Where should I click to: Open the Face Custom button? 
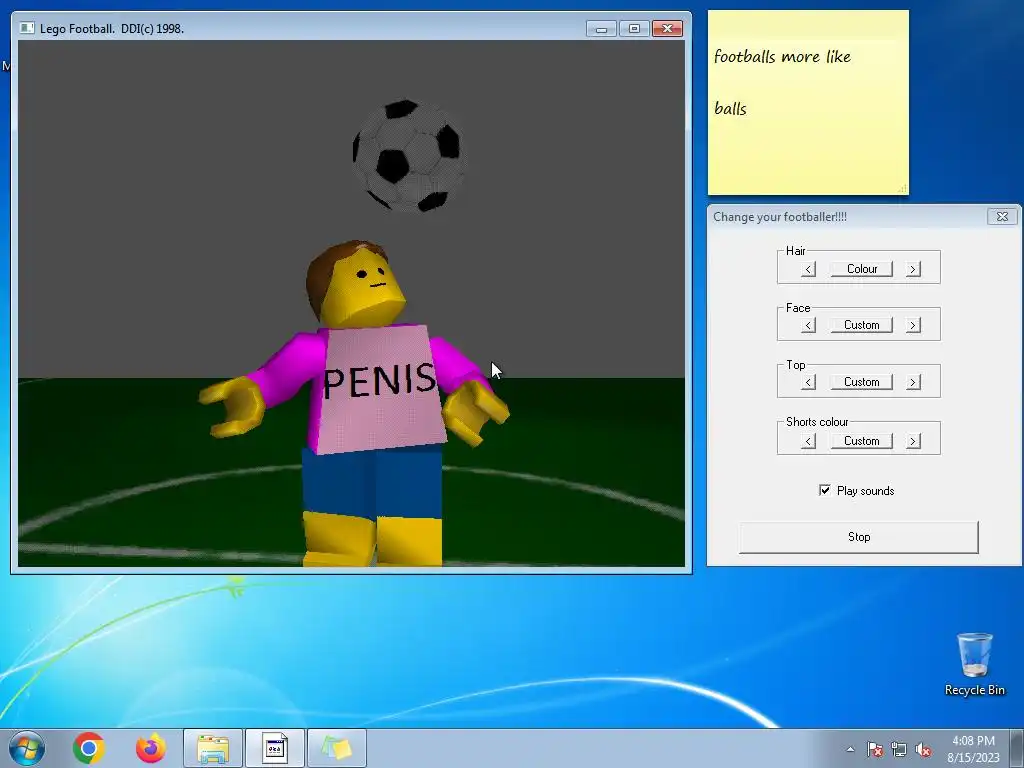click(861, 325)
